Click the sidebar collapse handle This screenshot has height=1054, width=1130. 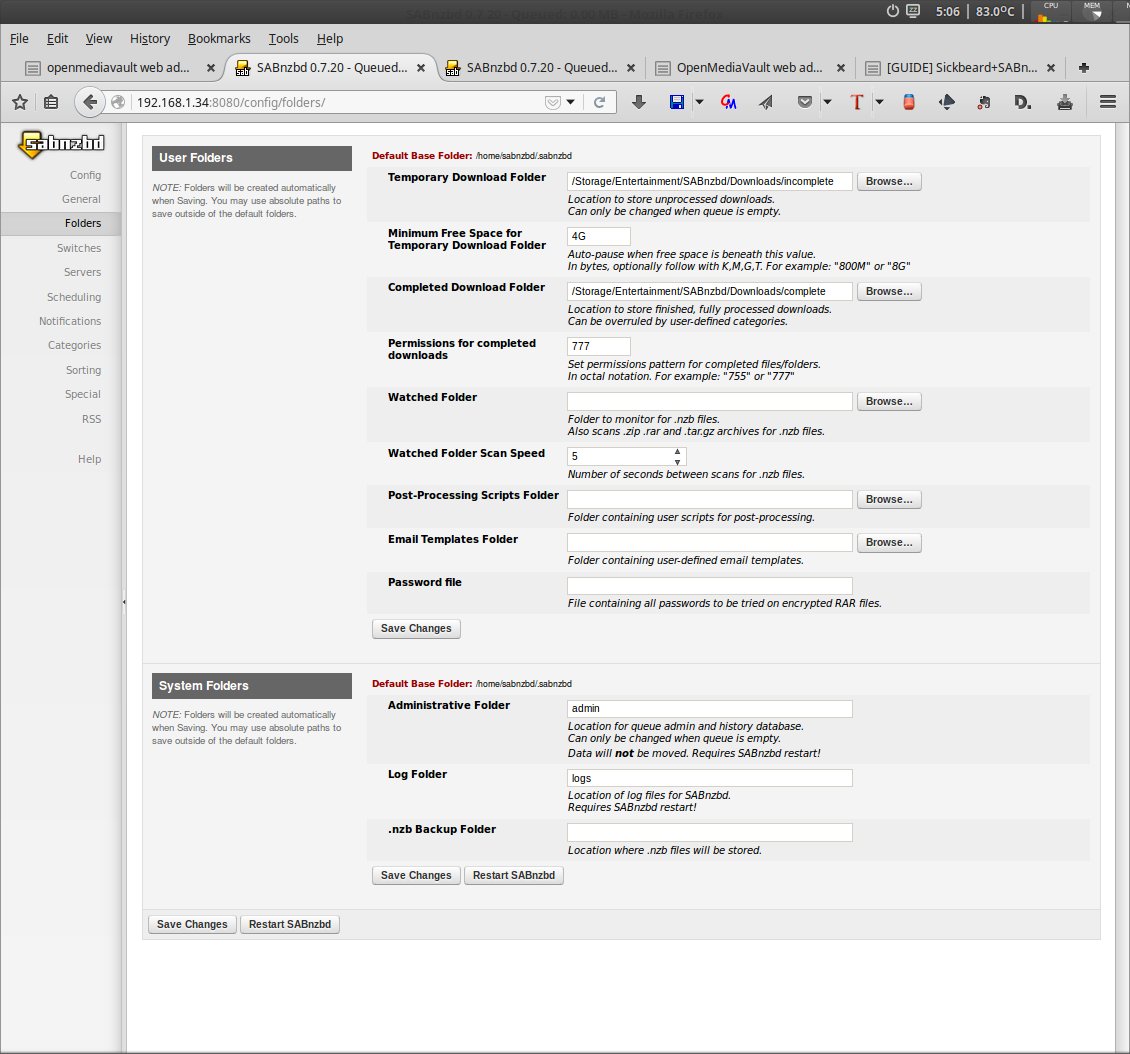(x=124, y=602)
